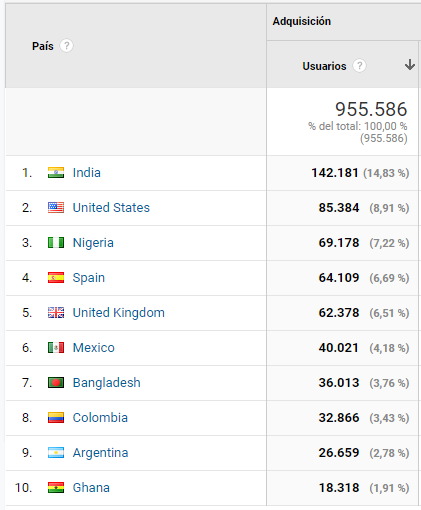Follow the United Kingdom link
Screen dimensions: 421x510
119,313
